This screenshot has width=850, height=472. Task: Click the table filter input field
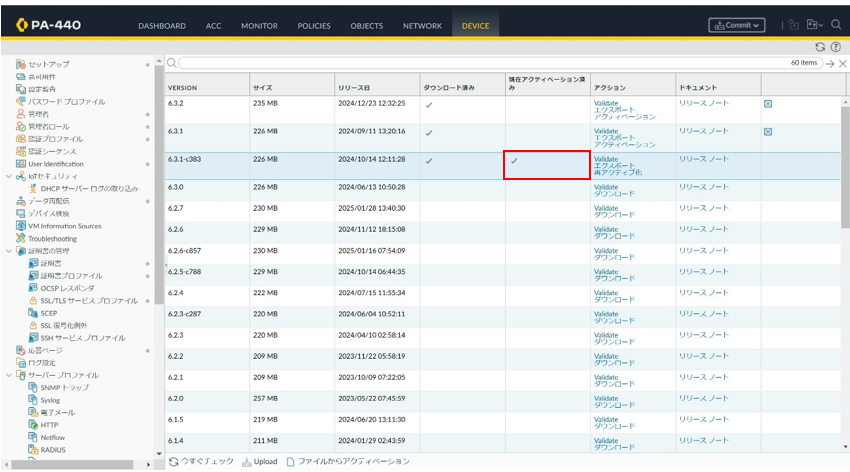(x=500, y=63)
